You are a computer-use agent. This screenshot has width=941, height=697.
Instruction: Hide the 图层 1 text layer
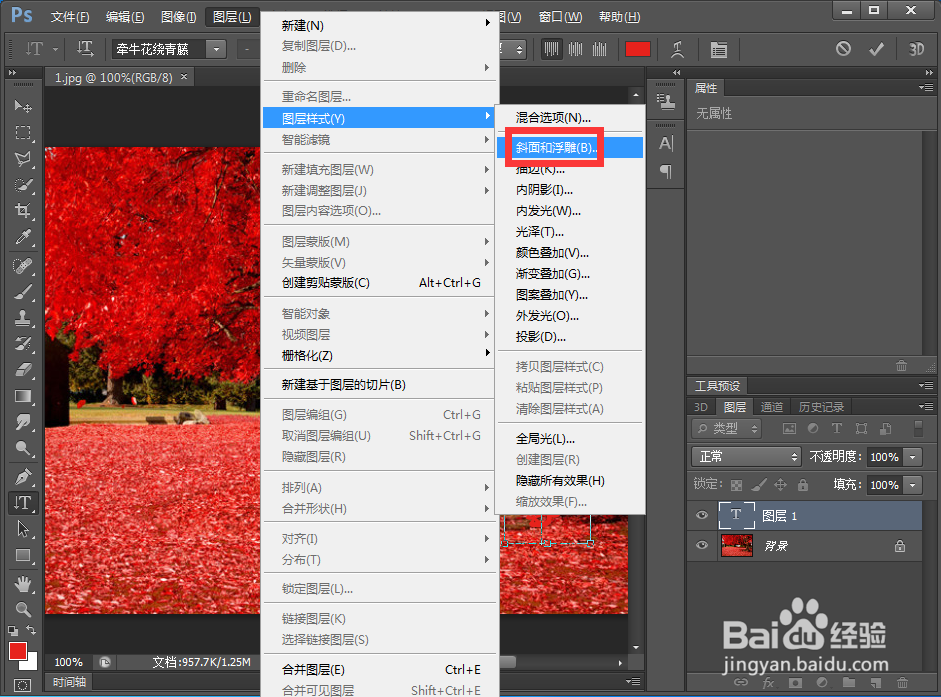[x=701, y=515]
